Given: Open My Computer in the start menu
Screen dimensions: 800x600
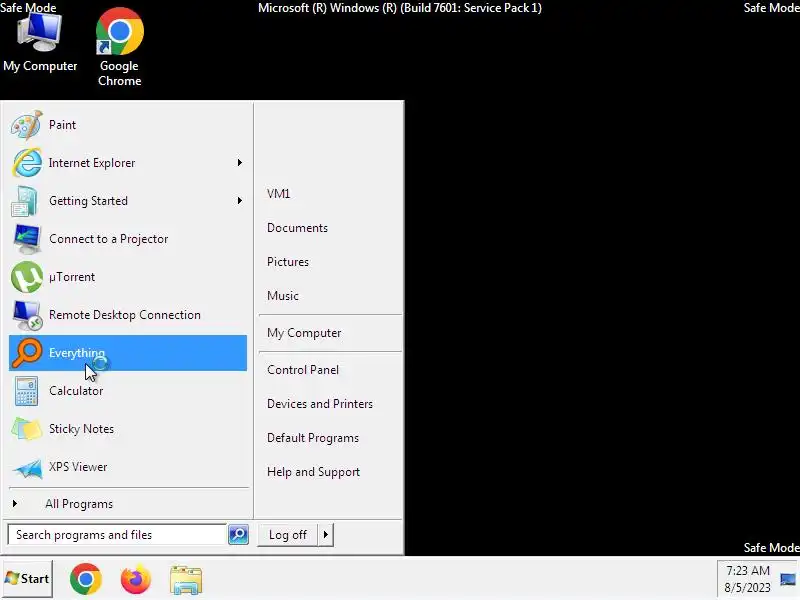Looking at the screenshot, I should click(304, 333).
